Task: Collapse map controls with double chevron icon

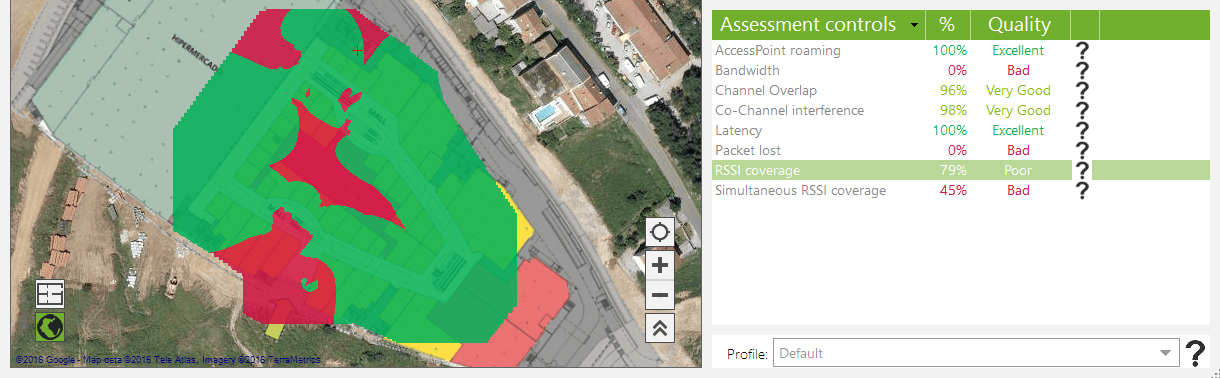Action: [660, 328]
